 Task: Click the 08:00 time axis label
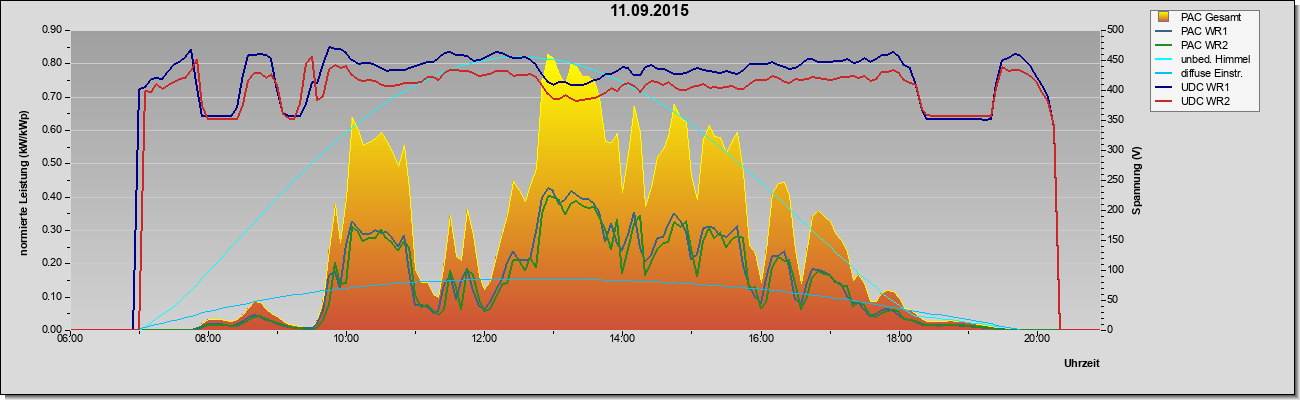pyautogui.click(x=207, y=339)
